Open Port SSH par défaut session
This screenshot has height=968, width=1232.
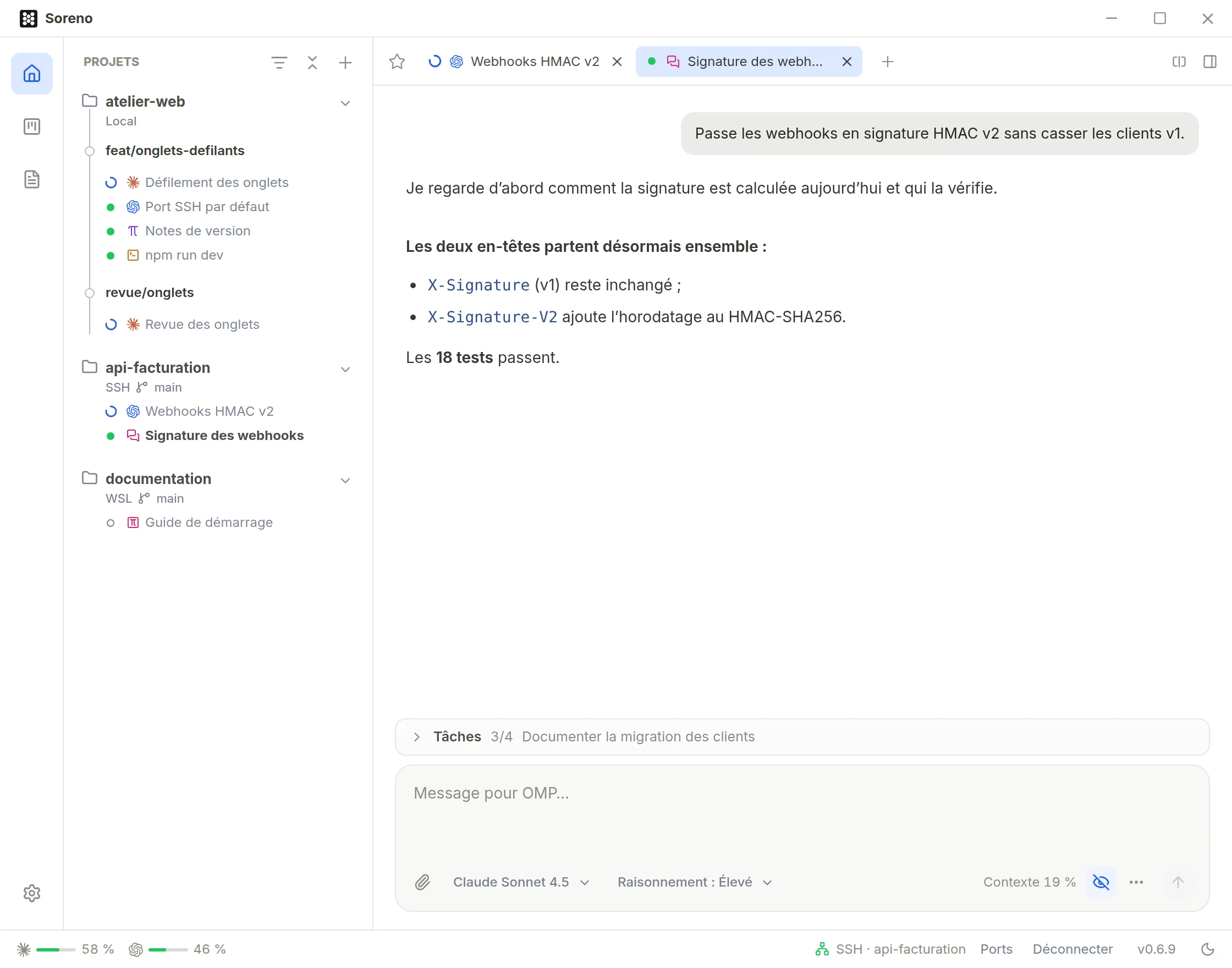[x=207, y=207]
